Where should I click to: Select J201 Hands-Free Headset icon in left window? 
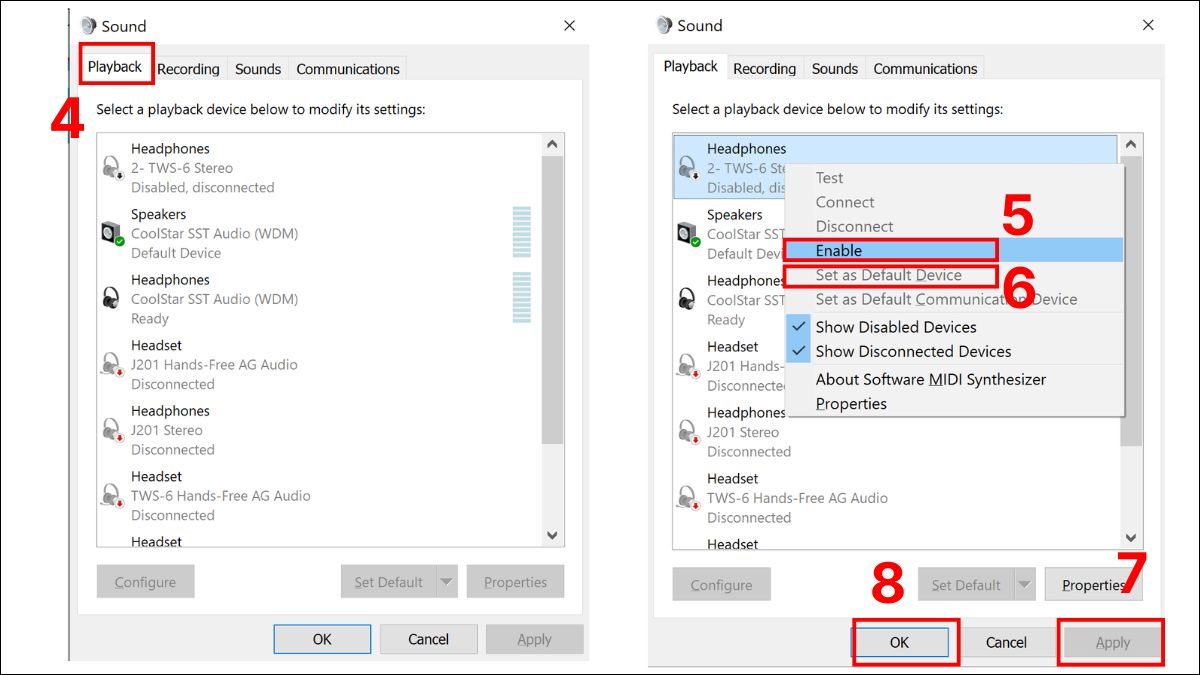(x=111, y=364)
